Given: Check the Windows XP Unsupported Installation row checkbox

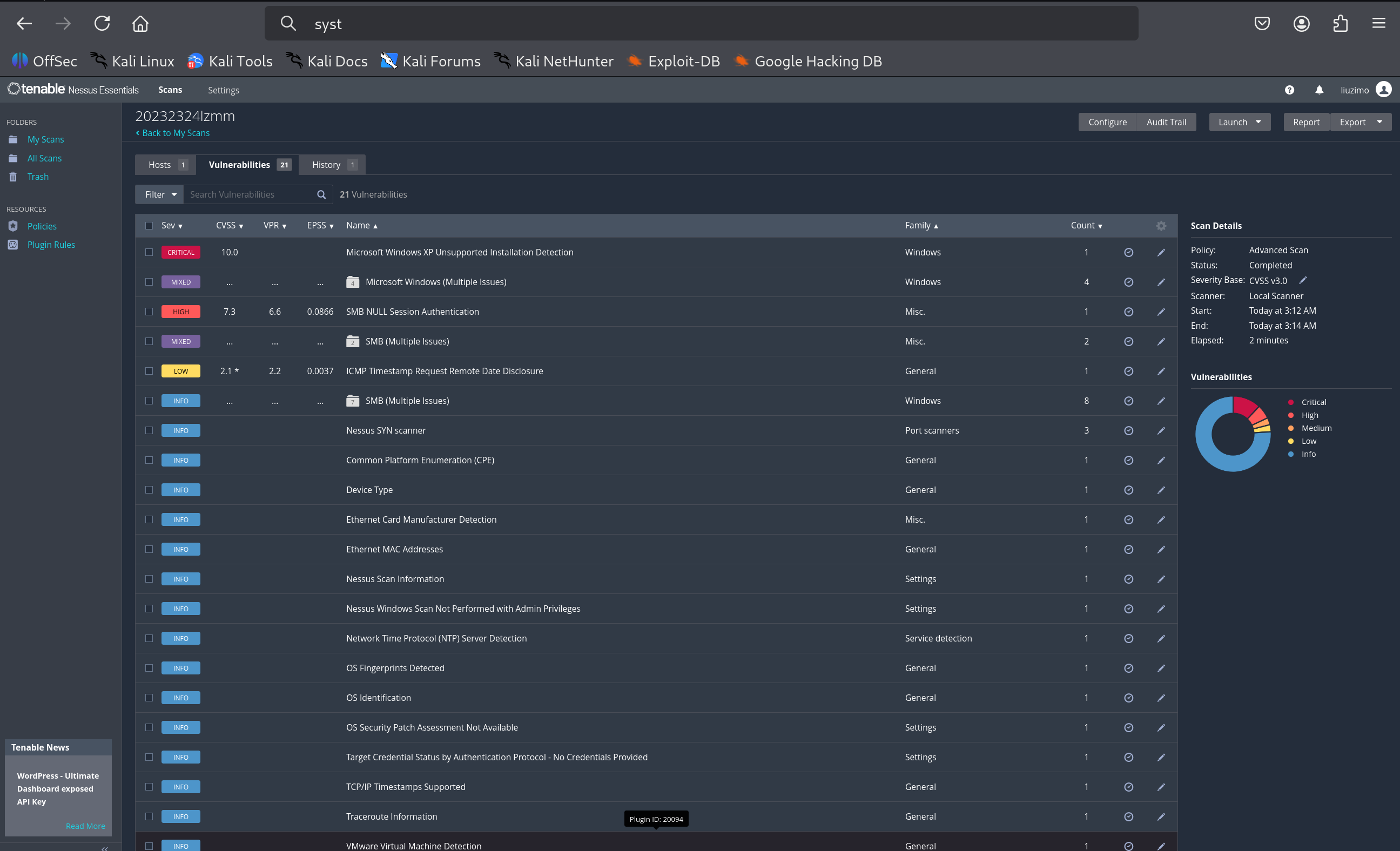Looking at the screenshot, I should tap(149, 252).
